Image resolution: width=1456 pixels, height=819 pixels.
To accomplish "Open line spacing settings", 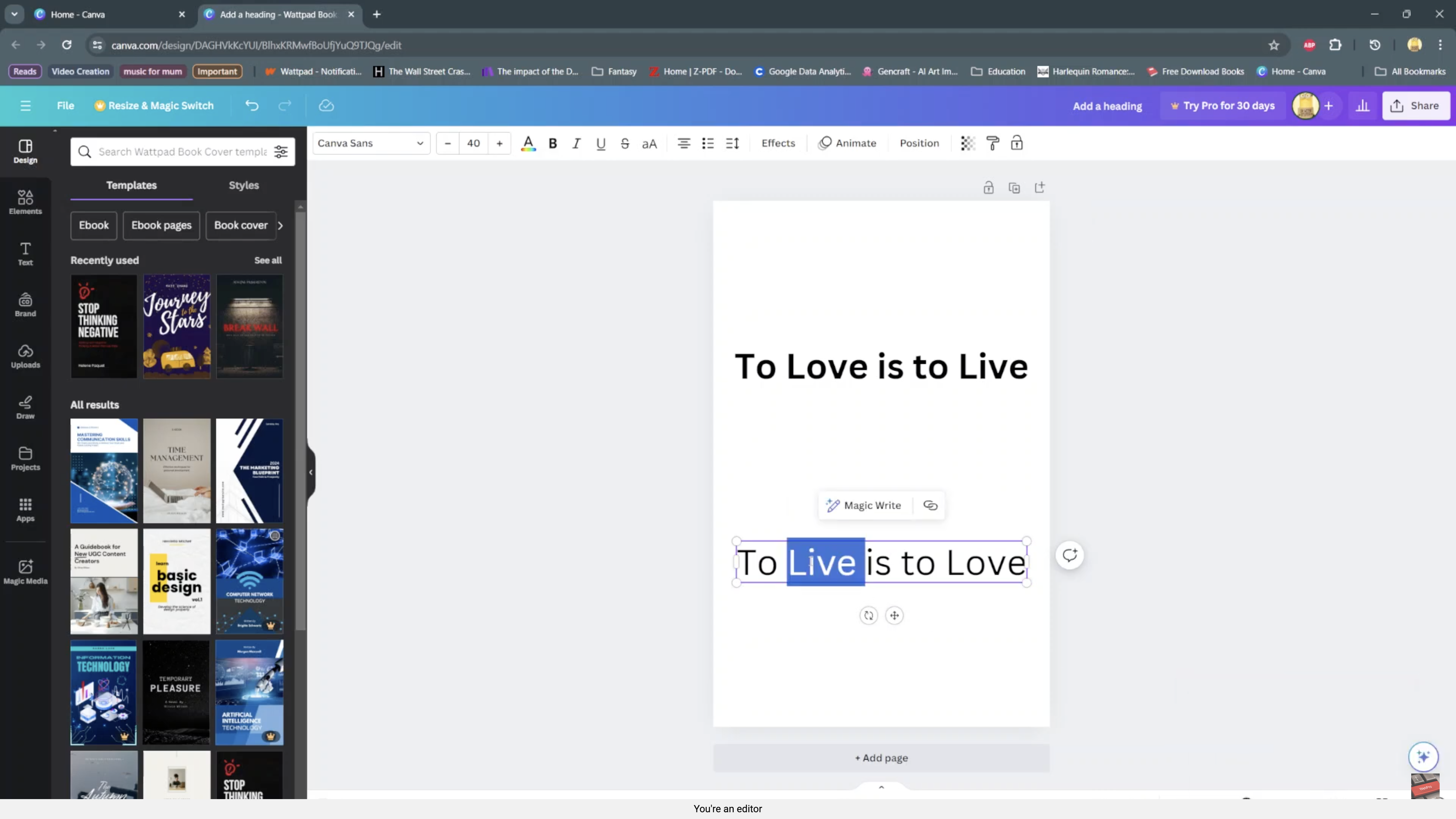I will [x=733, y=144].
